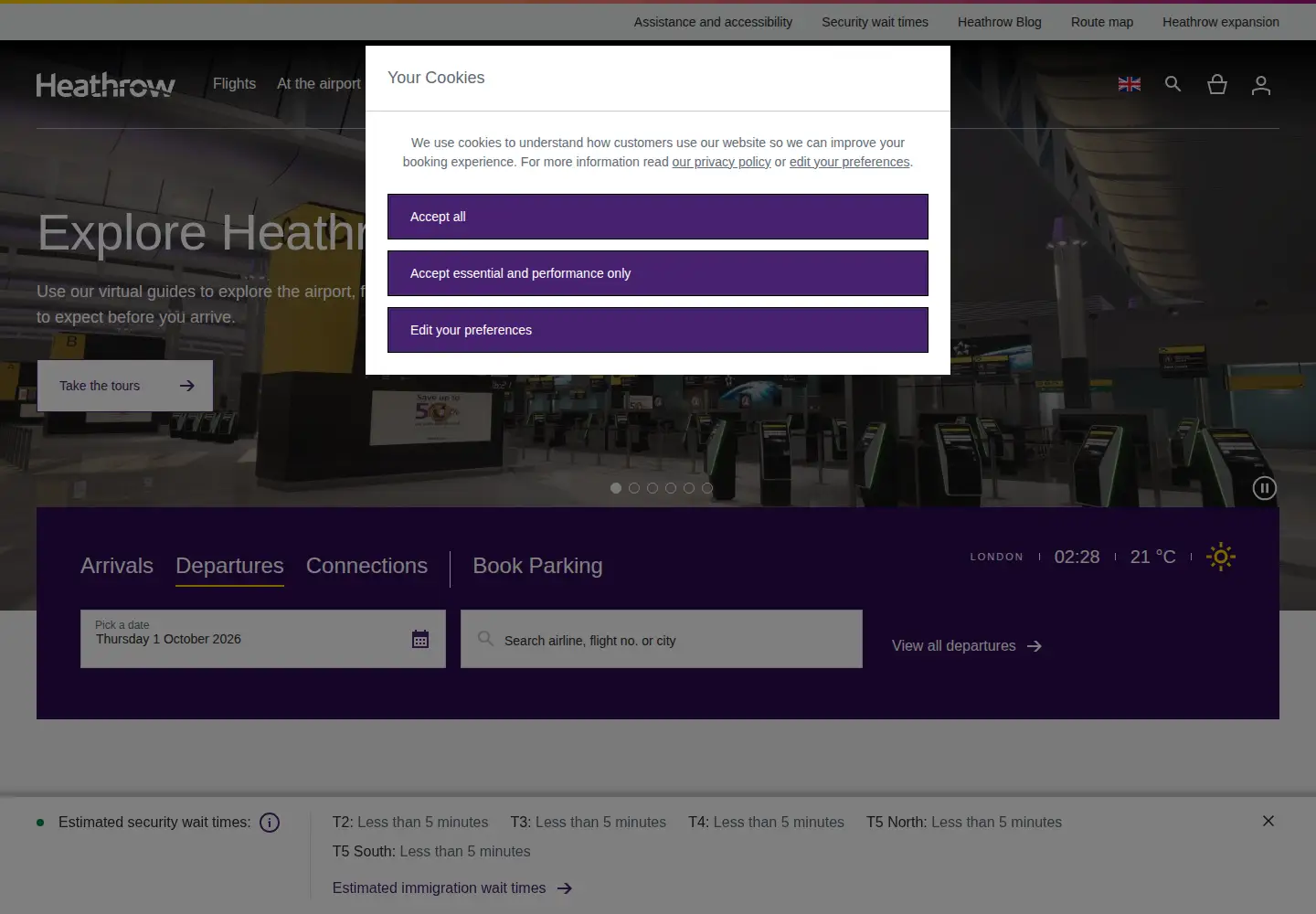The width and height of the screenshot is (1316, 914).
Task: Select the sixth carousel slide dot
Action: tap(707, 488)
